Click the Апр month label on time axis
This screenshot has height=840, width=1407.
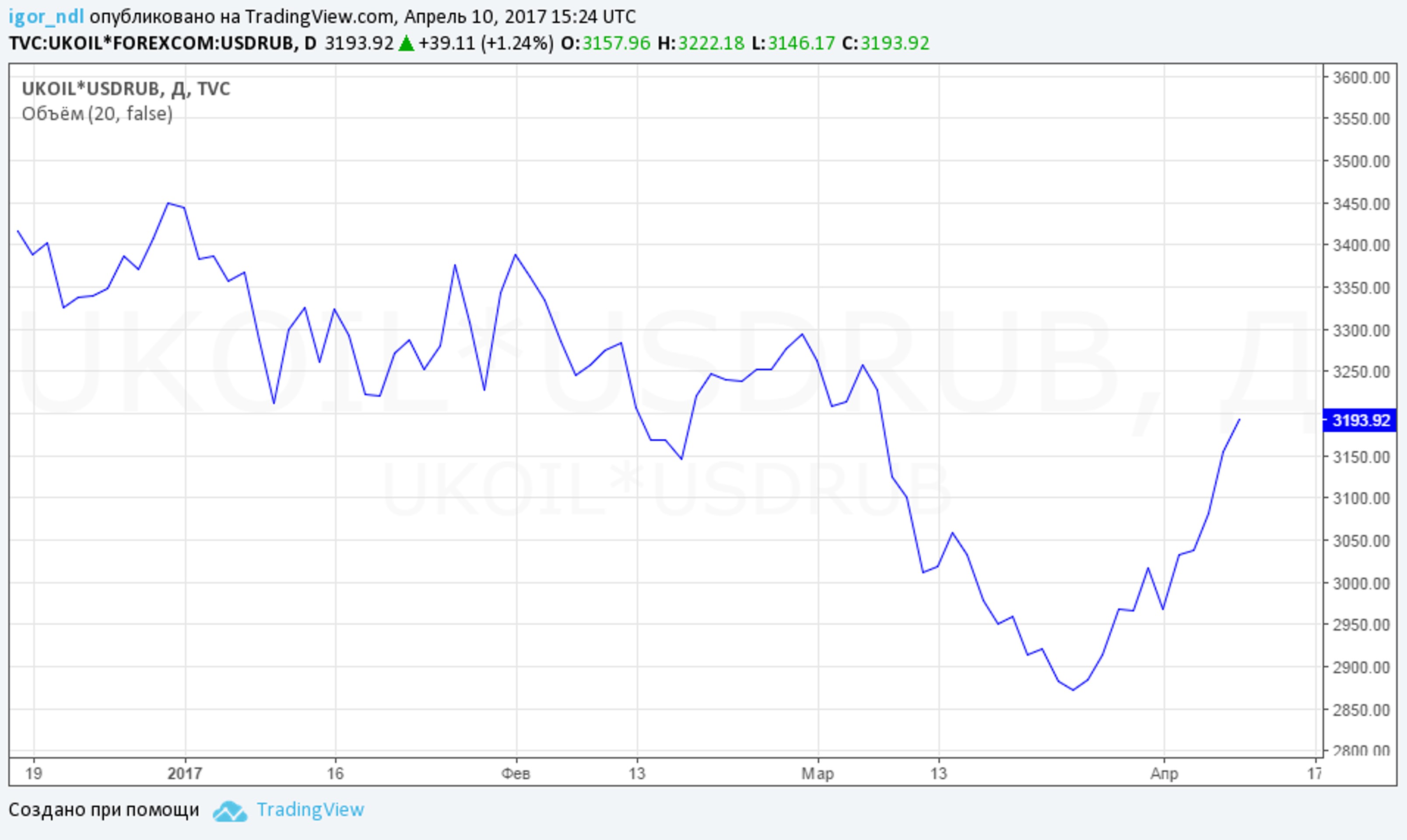point(1164,773)
